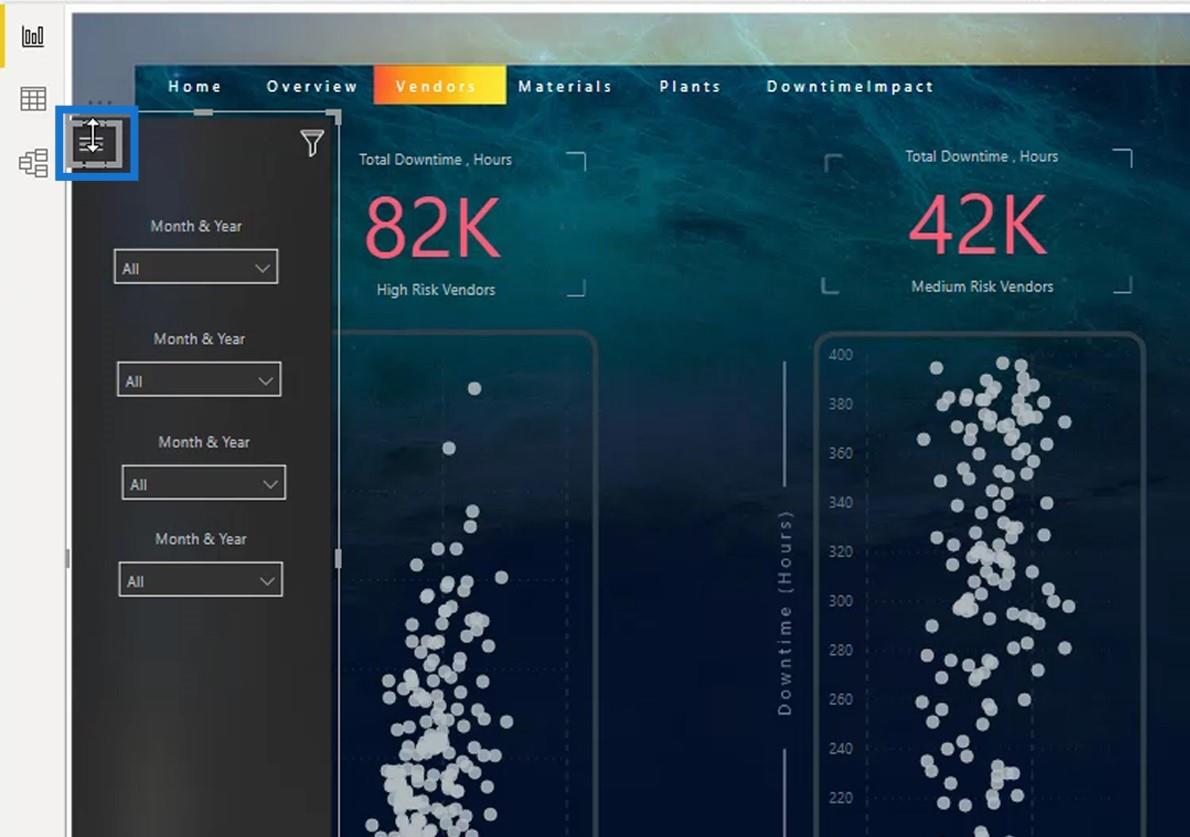The height and width of the screenshot is (837, 1190).
Task: Open the Model relationships view icon
Action: tap(33, 162)
